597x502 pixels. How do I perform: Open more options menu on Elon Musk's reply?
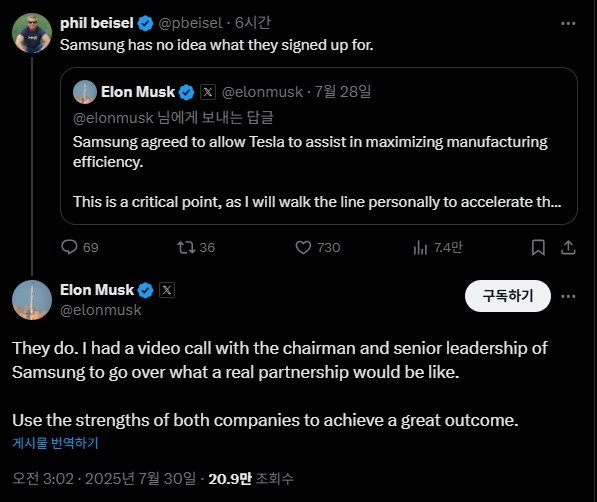pos(568,296)
